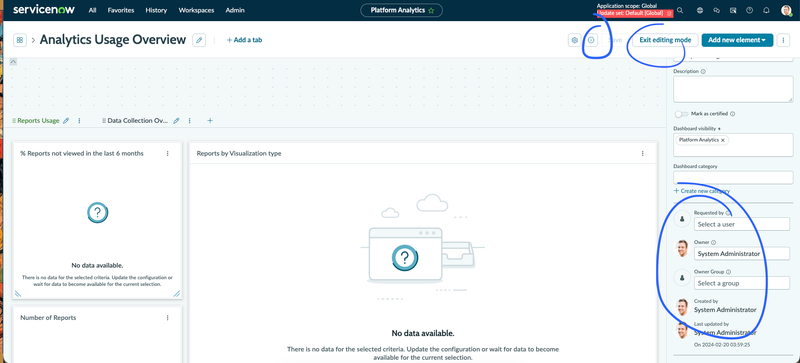Open dashboard settings gear icon
Image resolution: width=800 pixels, height=363 pixels.
574,40
